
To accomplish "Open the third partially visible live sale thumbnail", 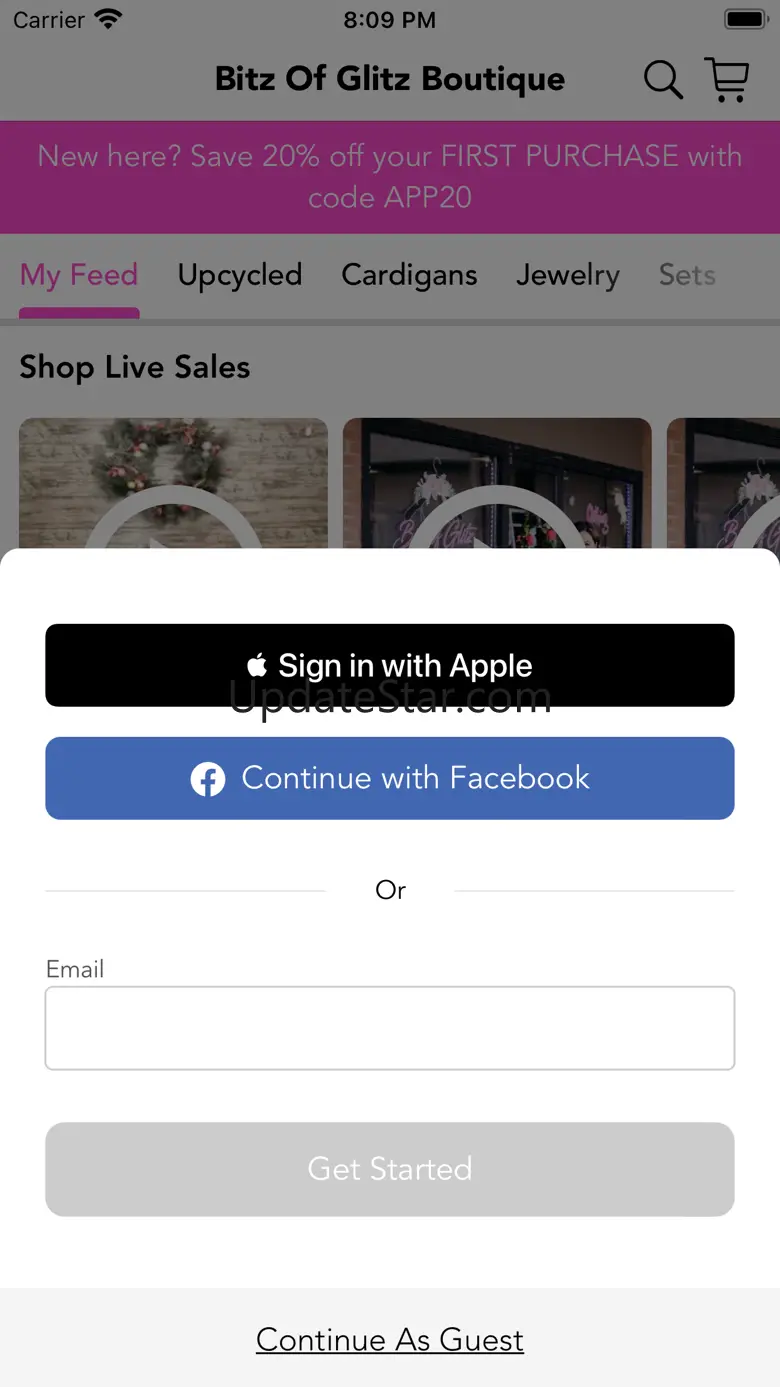I will tap(723, 484).
